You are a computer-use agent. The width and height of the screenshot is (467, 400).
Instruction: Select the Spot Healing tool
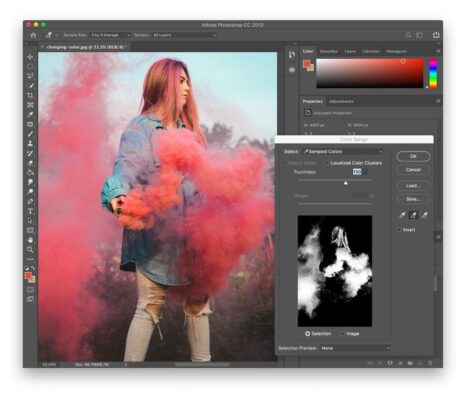(30, 124)
